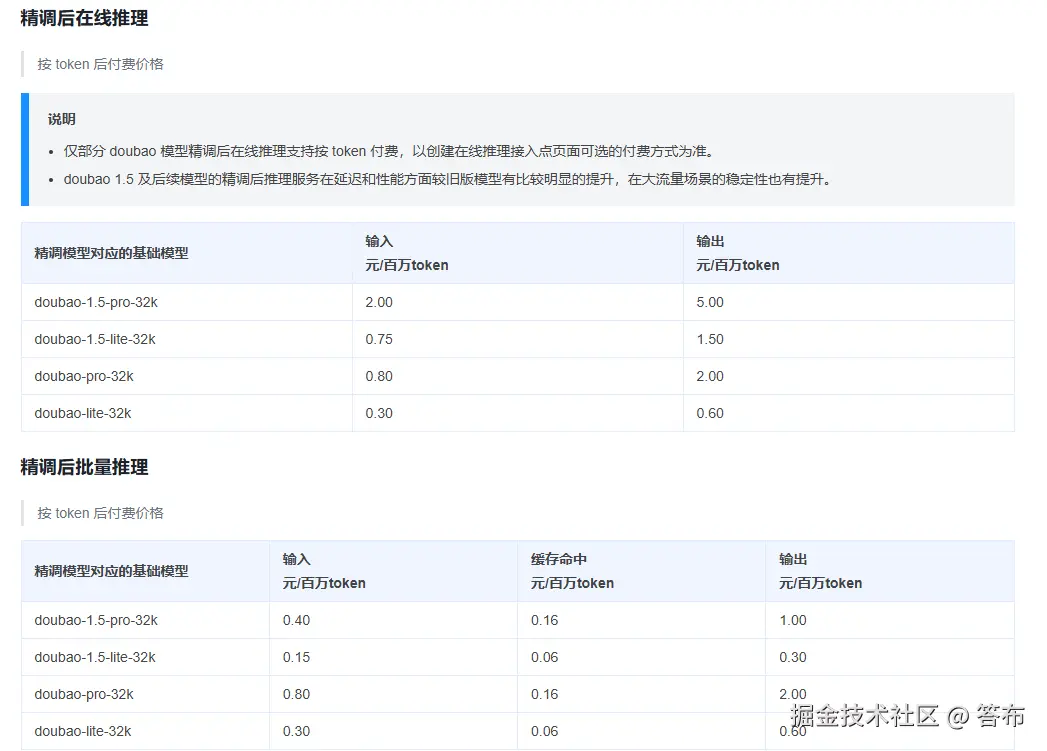Click input price 0.75 for doubao-1.5-lite-32k
This screenshot has width=1047, height=751.
[x=379, y=339]
